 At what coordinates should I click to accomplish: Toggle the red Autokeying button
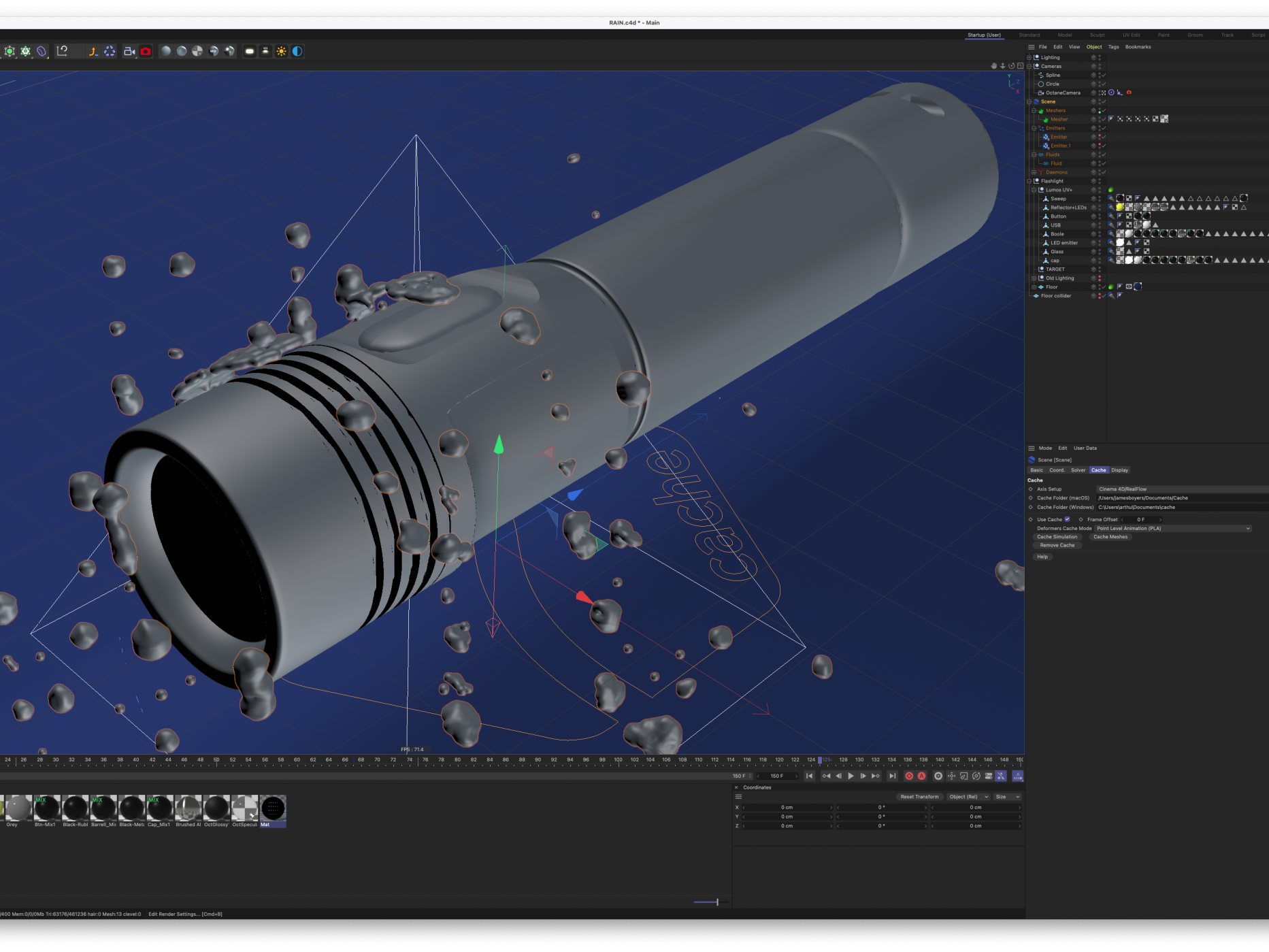pyautogui.click(x=922, y=776)
